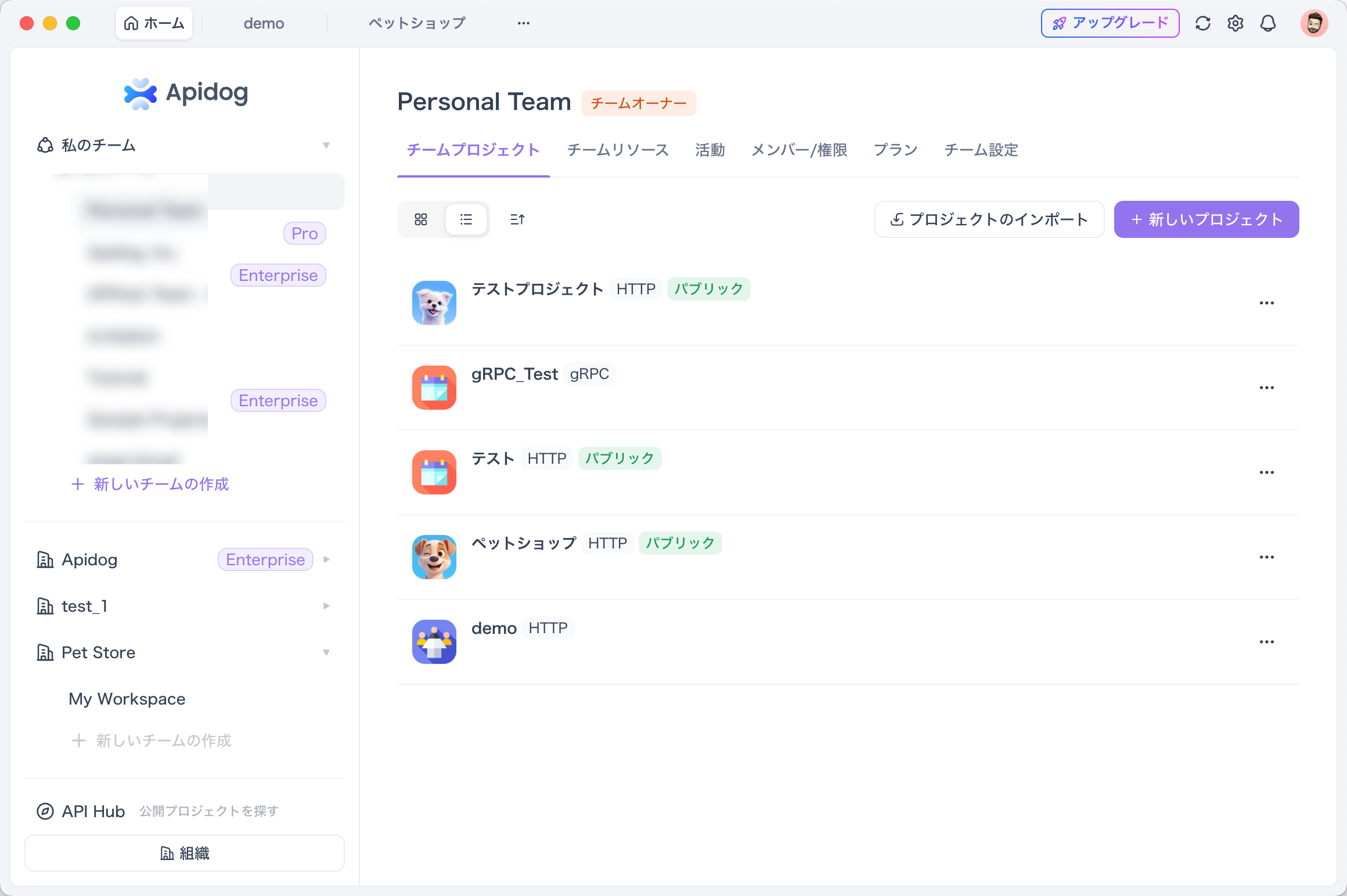Create a 新しいプロジェクト
This screenshot has height=896, width=1347.
click(1206, 219)
